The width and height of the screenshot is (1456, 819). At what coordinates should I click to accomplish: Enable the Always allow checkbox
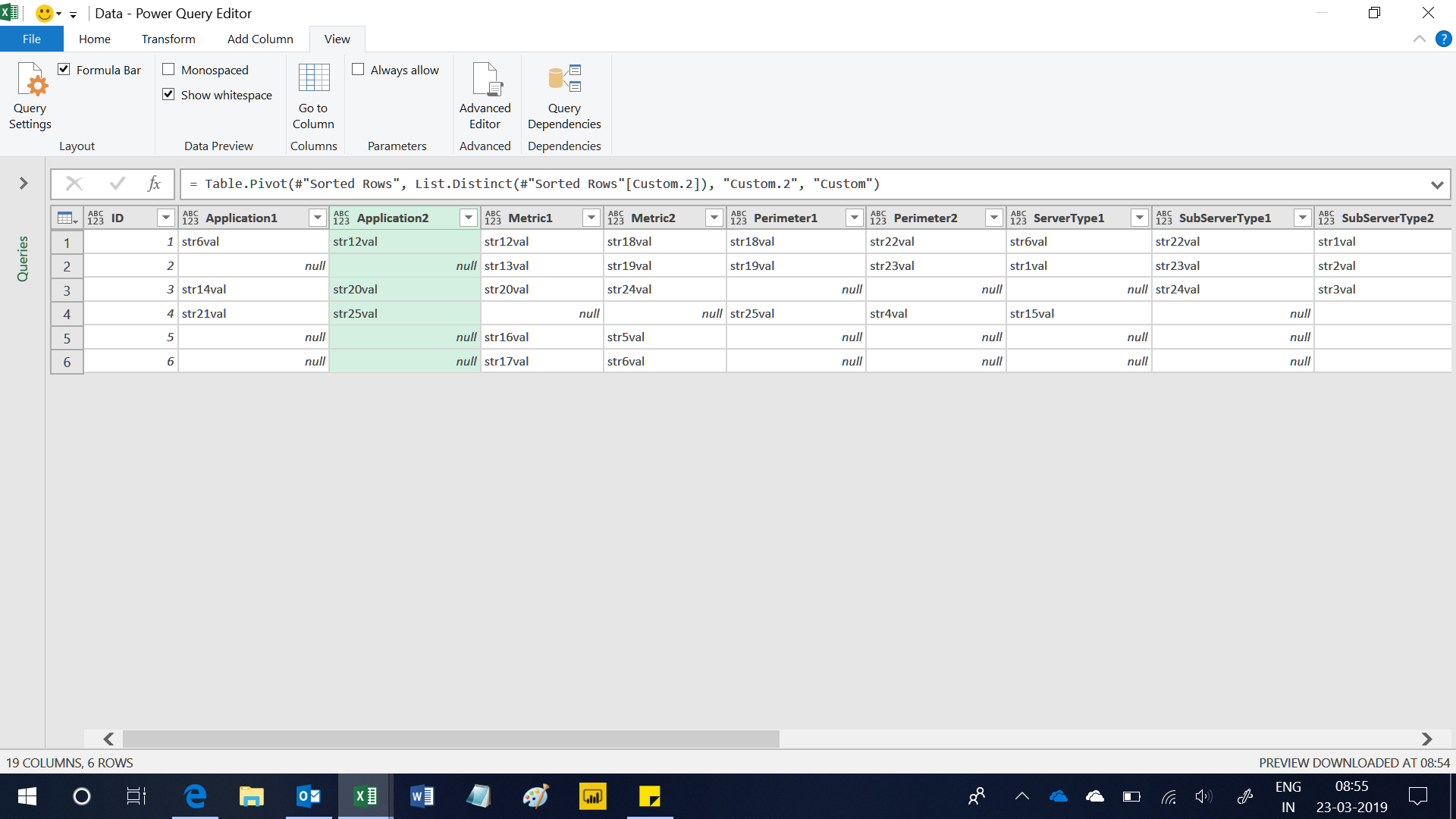click(x=358, y=70)
